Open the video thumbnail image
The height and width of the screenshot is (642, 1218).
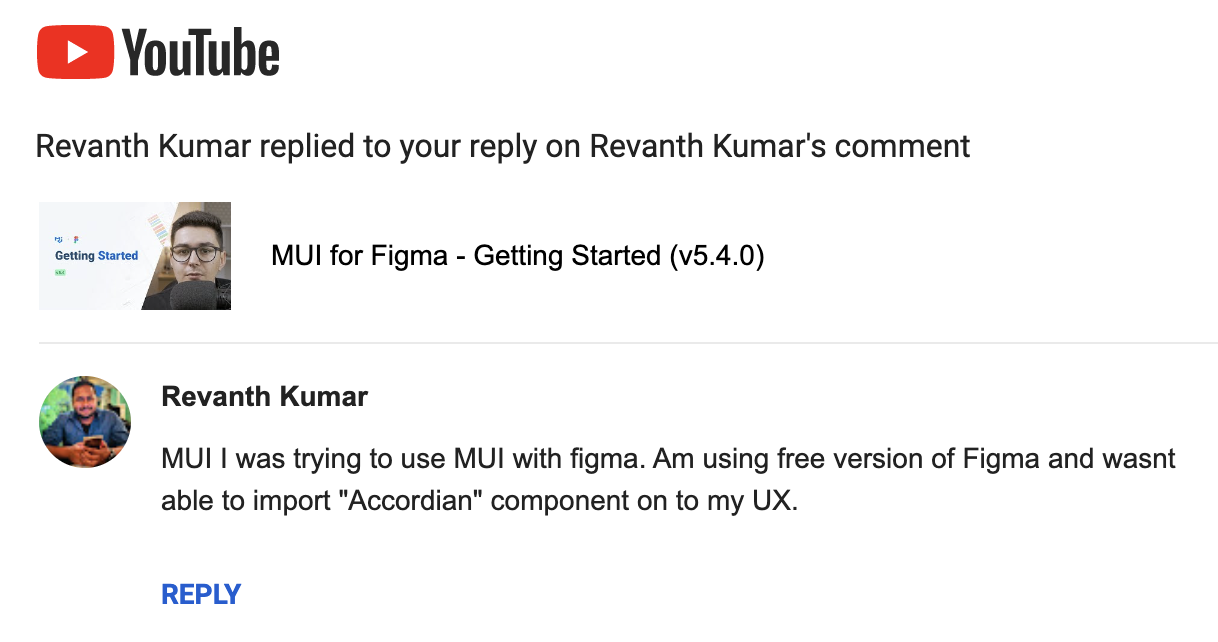pyautogui.click(x=135, y=256)
